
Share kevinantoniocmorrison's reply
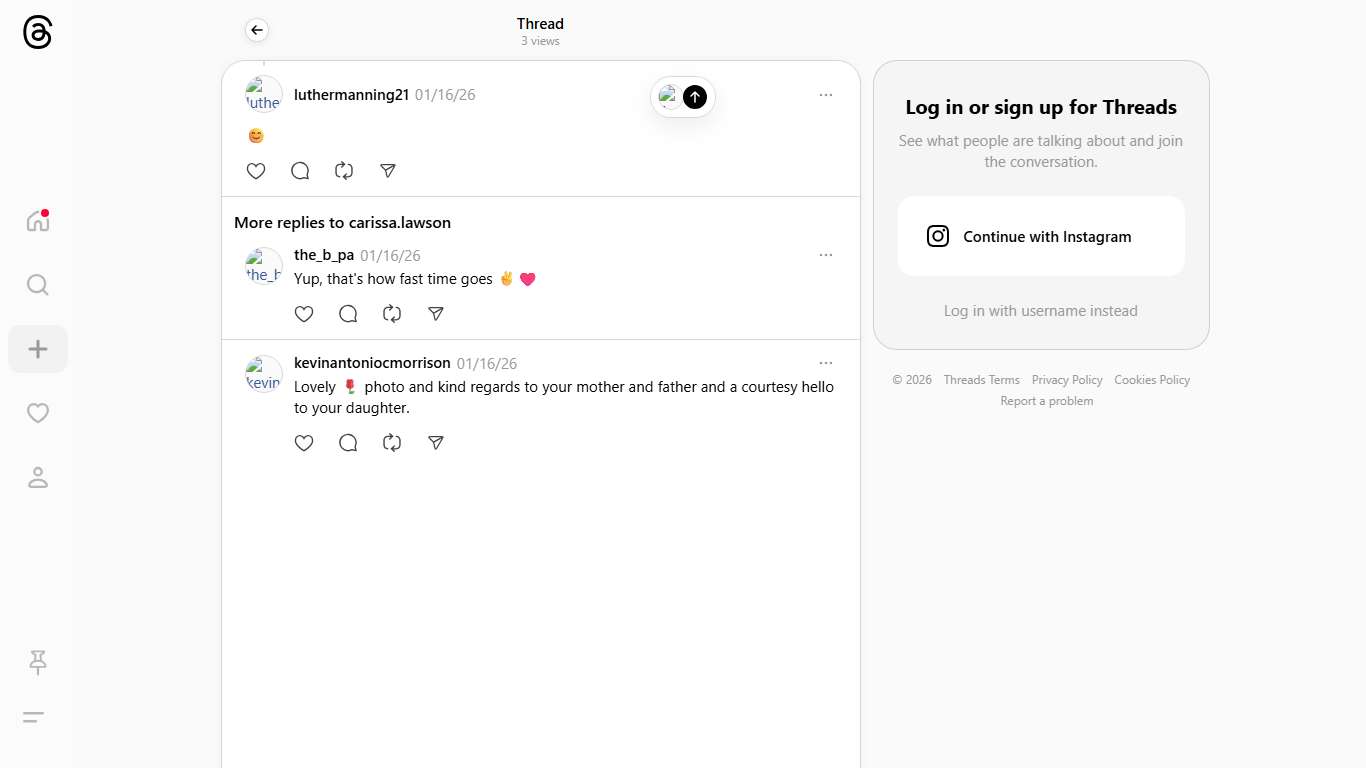click(436, 443)
